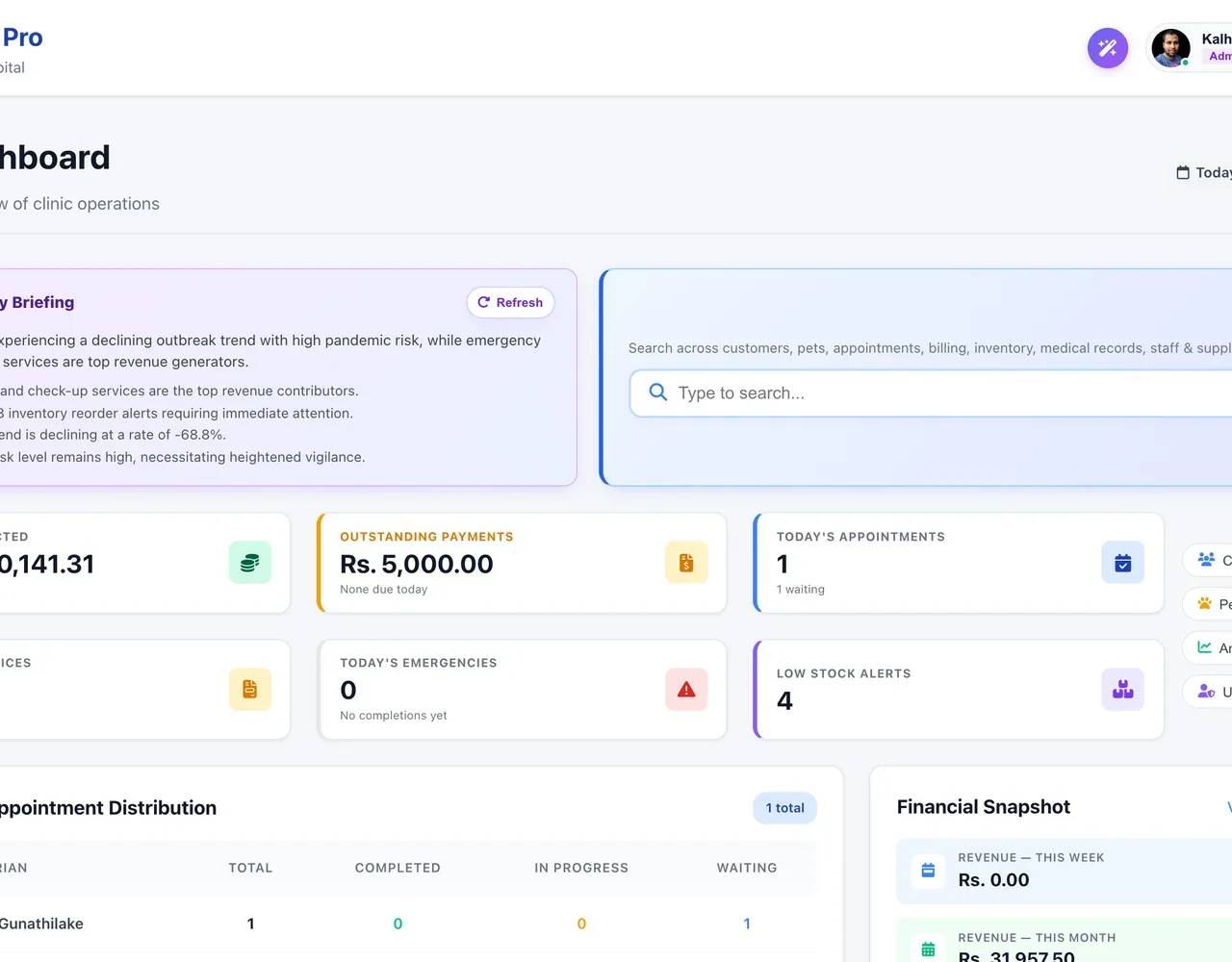
Task: Click the Outstanding Payments invoice icon
Action: tap(686, 563)
